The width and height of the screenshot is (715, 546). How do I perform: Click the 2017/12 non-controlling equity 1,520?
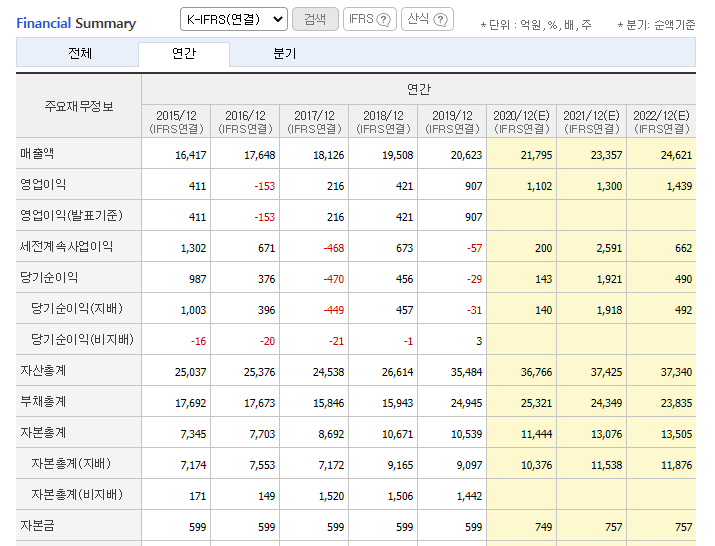pos(331,496)
